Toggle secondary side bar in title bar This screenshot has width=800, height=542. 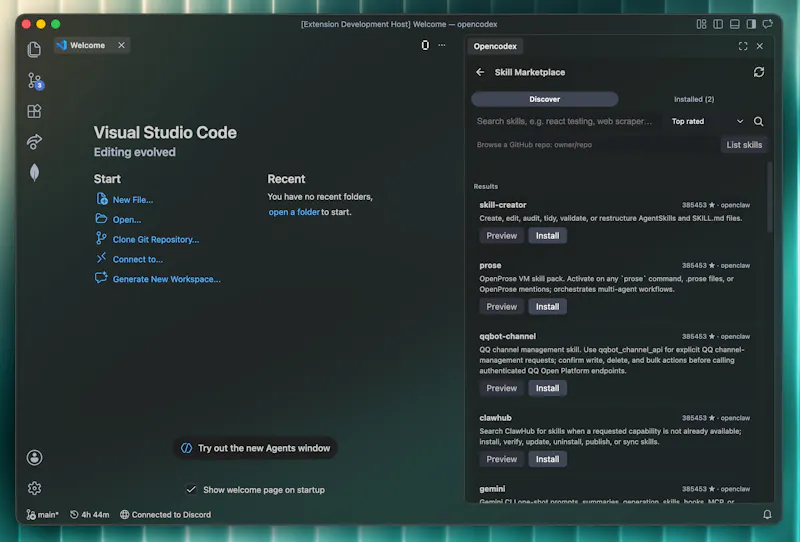click(x=751, y=24)
